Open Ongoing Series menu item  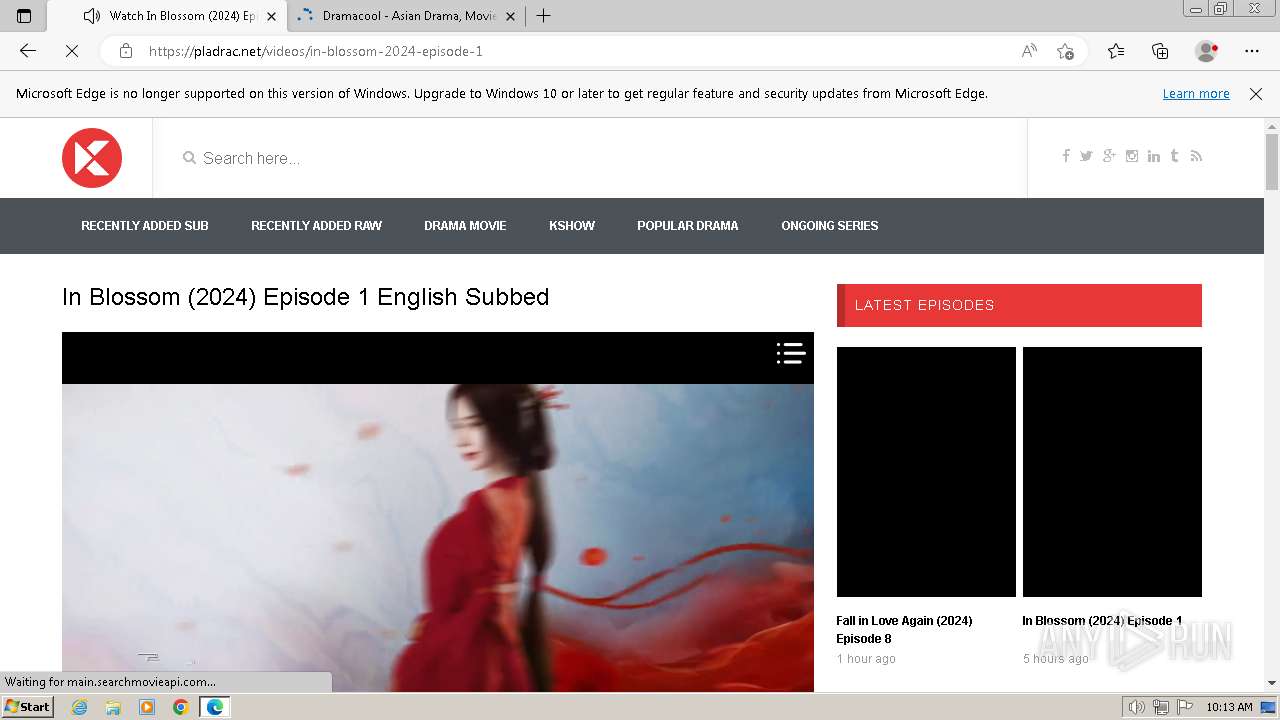click(830, 226)
